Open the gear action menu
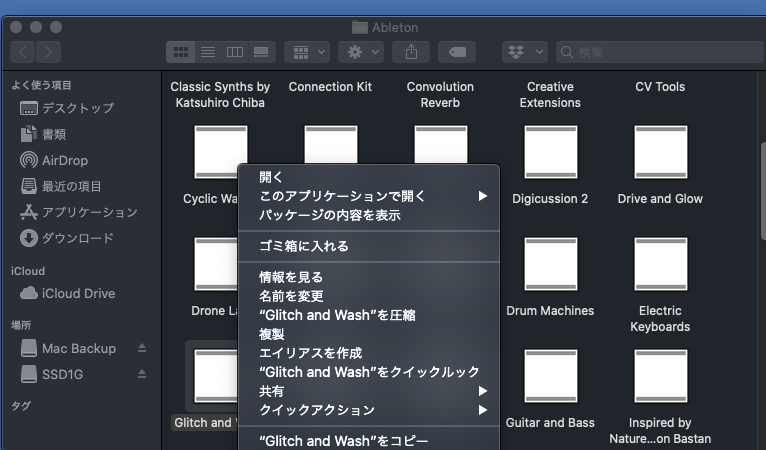 point(361,52)
